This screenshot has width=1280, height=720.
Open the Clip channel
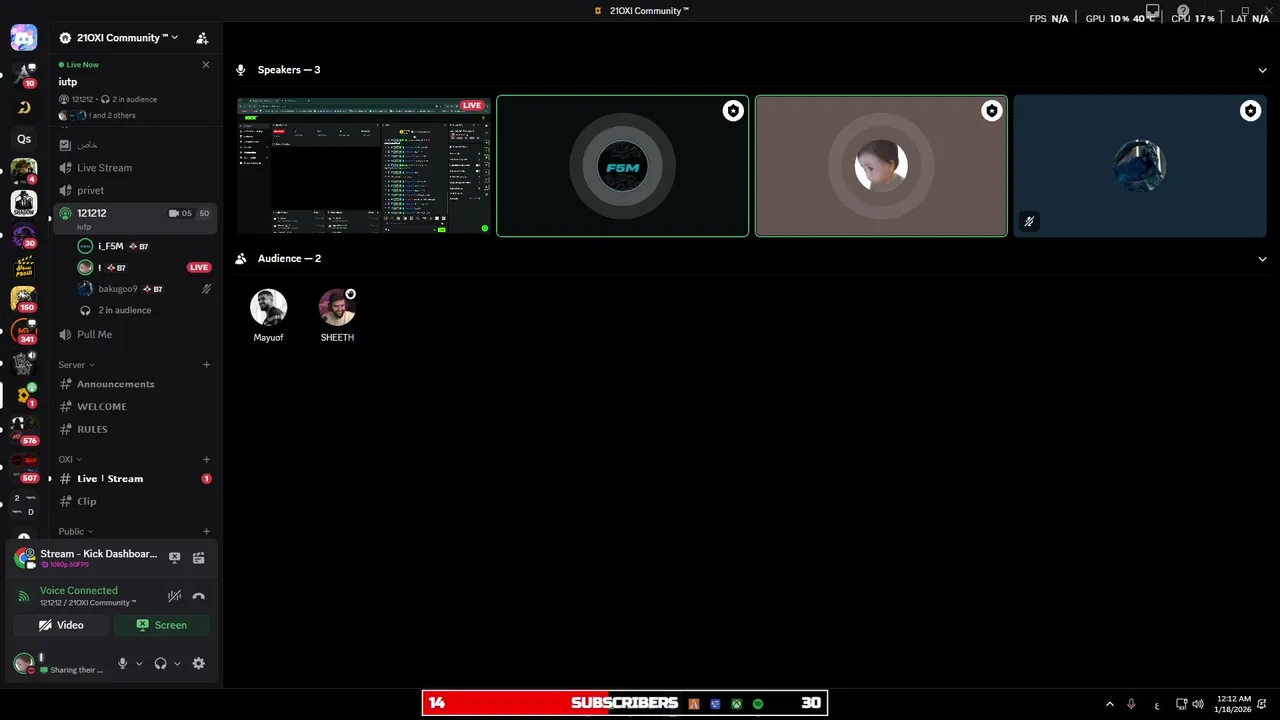(135, 501)
